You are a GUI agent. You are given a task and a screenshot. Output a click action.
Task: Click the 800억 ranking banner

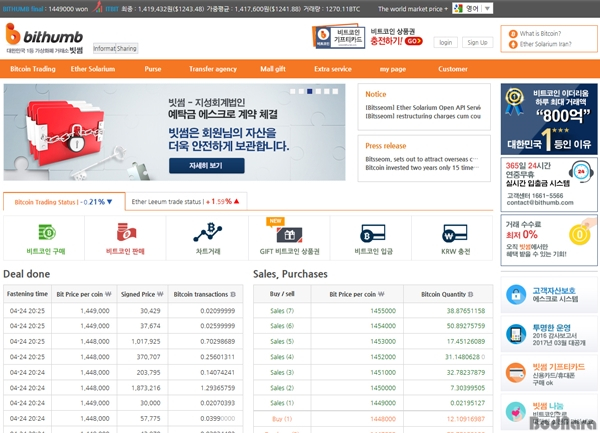tap(549, 119)
